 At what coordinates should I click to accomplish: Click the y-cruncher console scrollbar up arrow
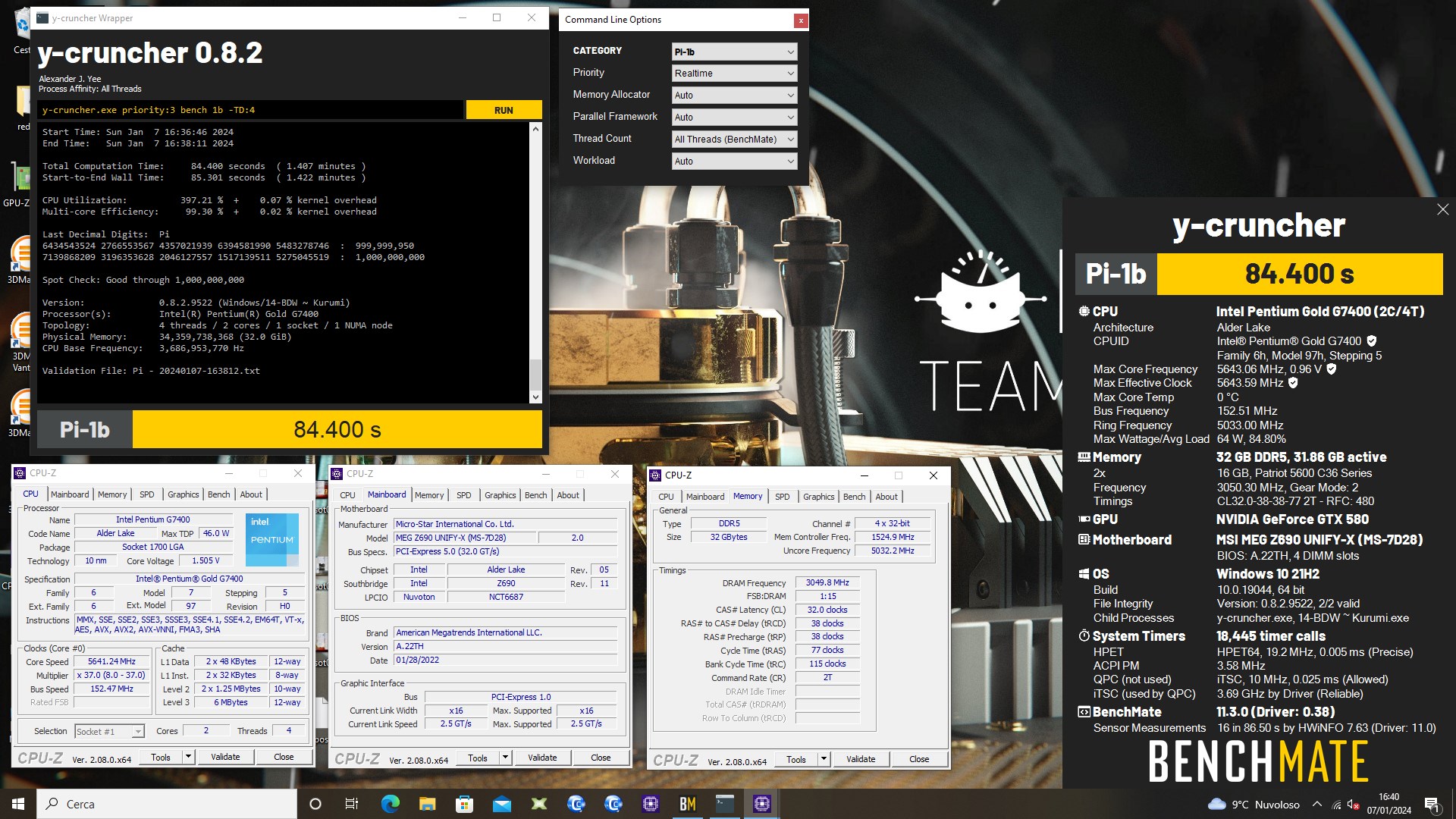click(535, 129)
